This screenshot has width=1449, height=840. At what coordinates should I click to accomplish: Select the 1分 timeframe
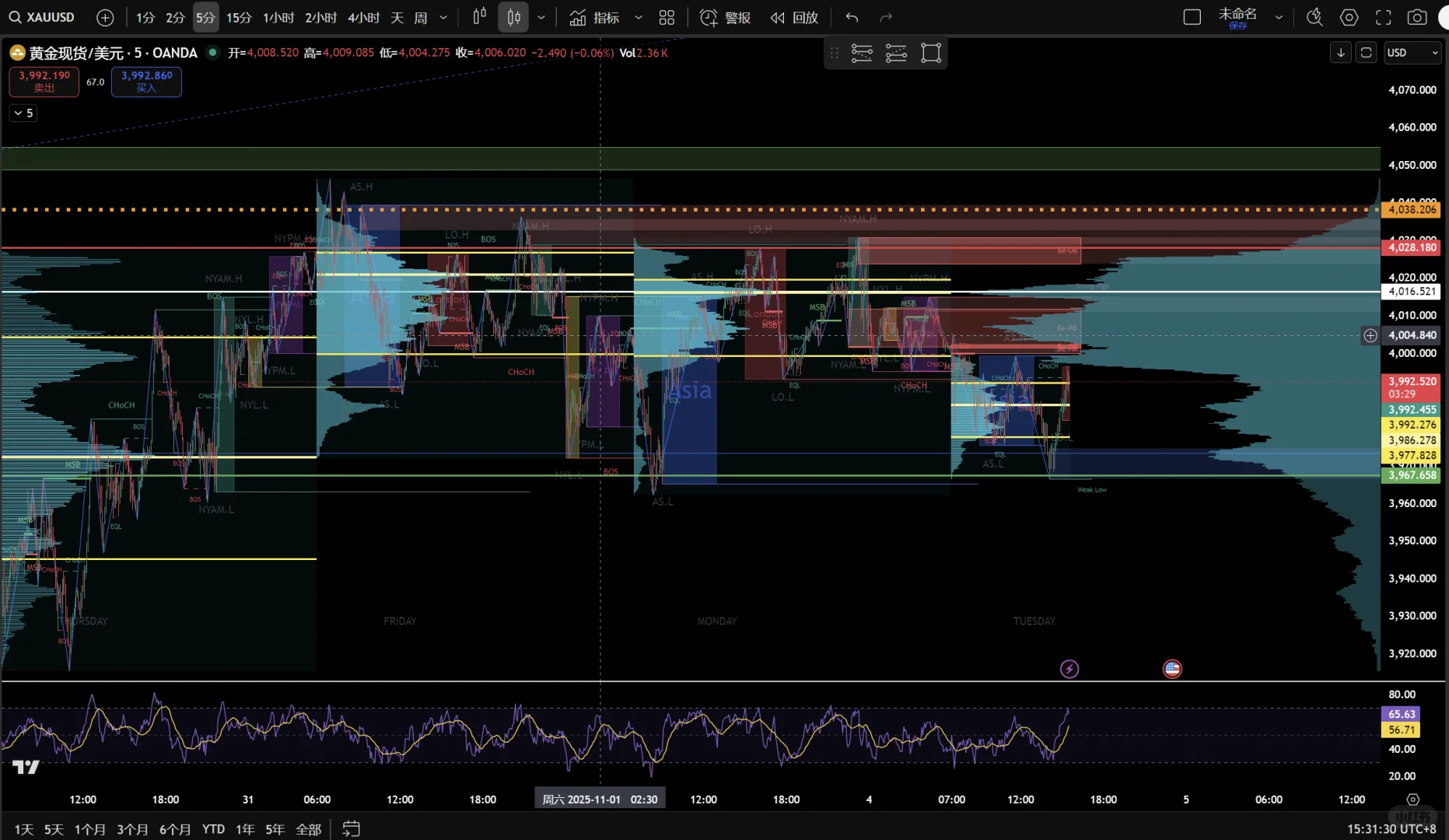point(145,17)
